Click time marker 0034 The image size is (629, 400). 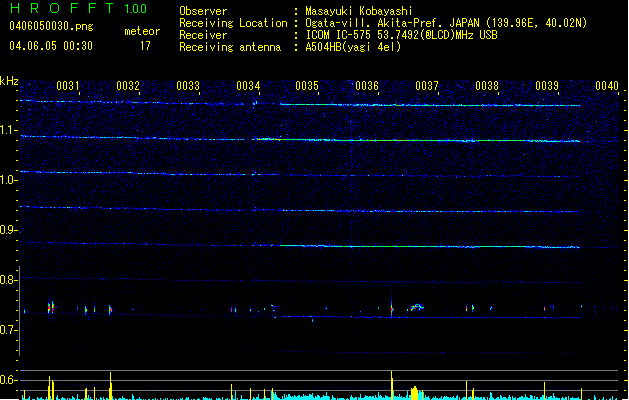point(248,86)
